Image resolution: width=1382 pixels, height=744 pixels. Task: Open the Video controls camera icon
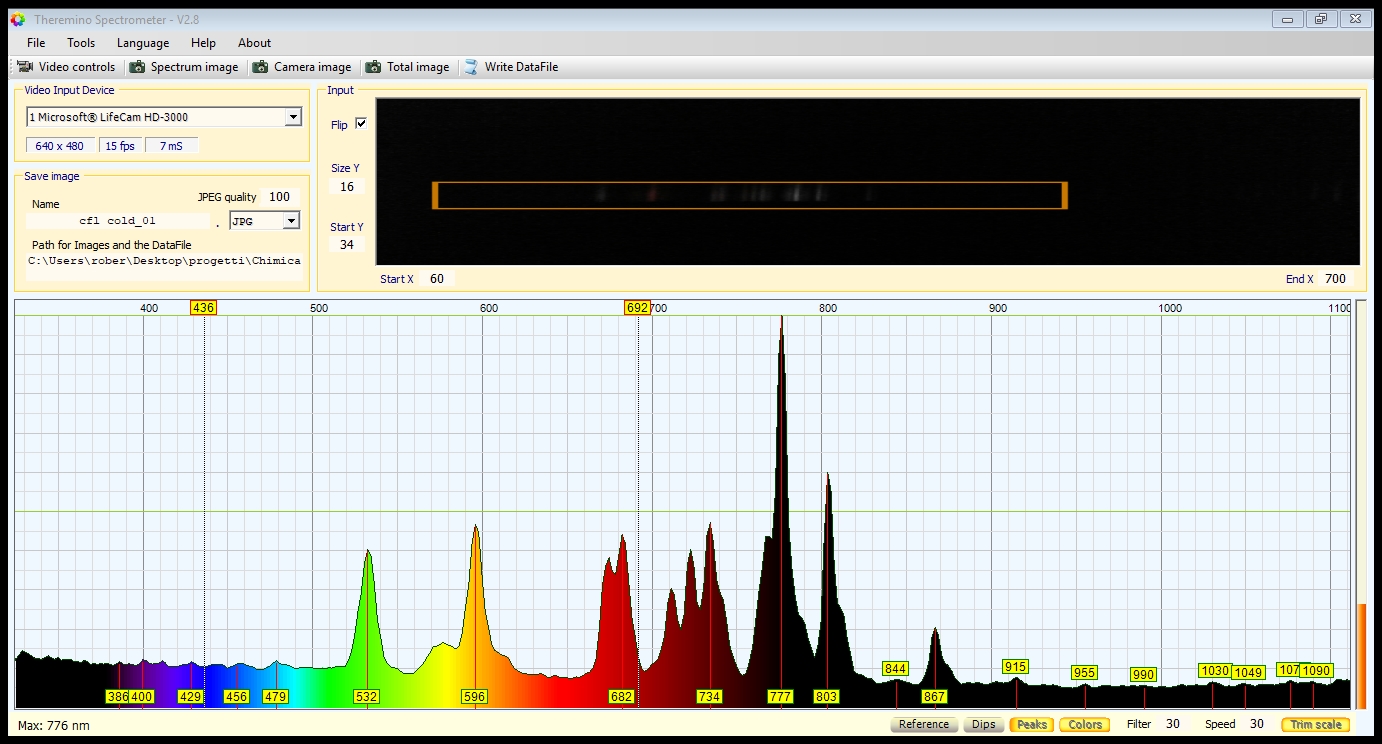click(x=26, y=67)
